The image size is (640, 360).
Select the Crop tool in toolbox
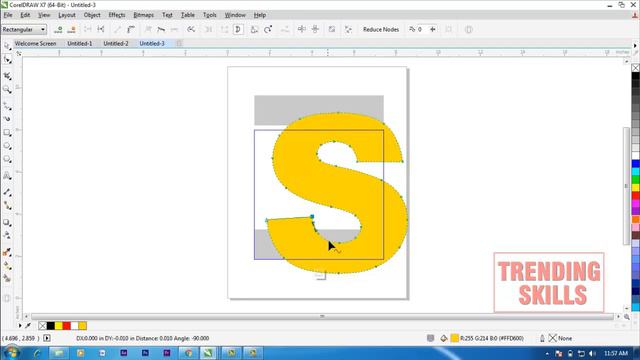(x=7, y=76)
